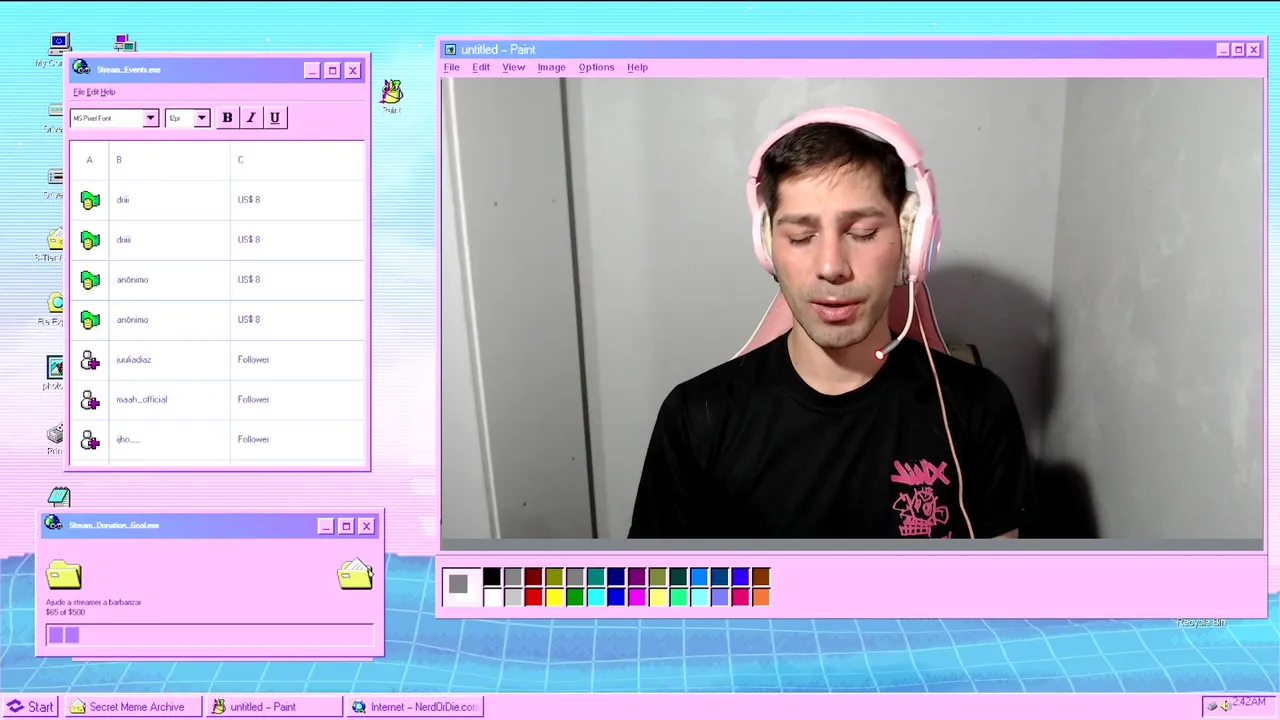Pick the teal swatch in the palette
The height and width of the screenshot is (720, 1280).
click(596, 576)
